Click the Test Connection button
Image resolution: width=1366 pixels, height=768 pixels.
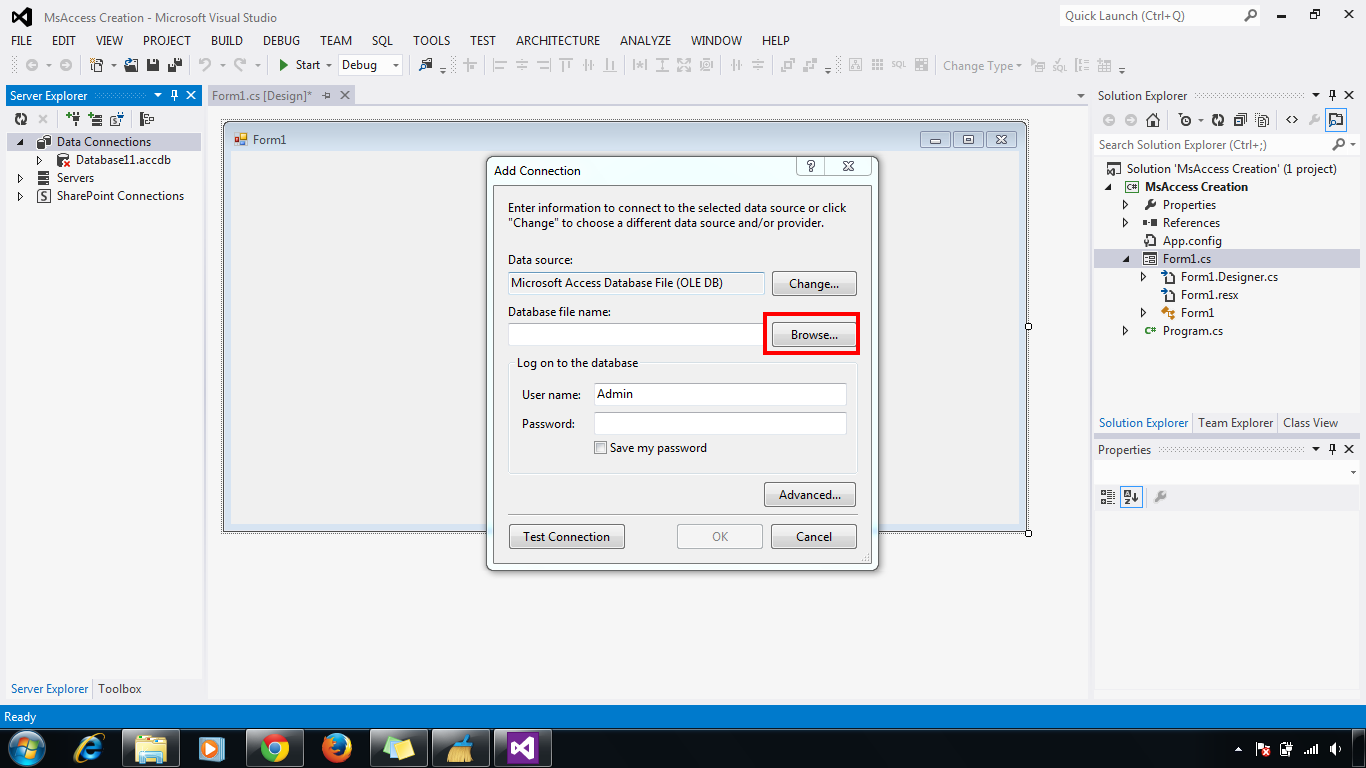point(566,536)
